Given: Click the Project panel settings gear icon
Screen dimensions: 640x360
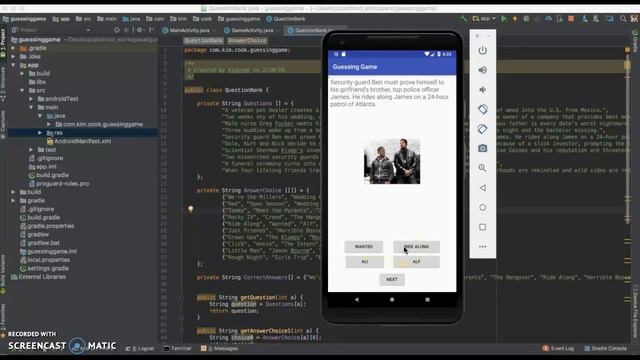Looking at the screenshot, I should tap(139, 30).
